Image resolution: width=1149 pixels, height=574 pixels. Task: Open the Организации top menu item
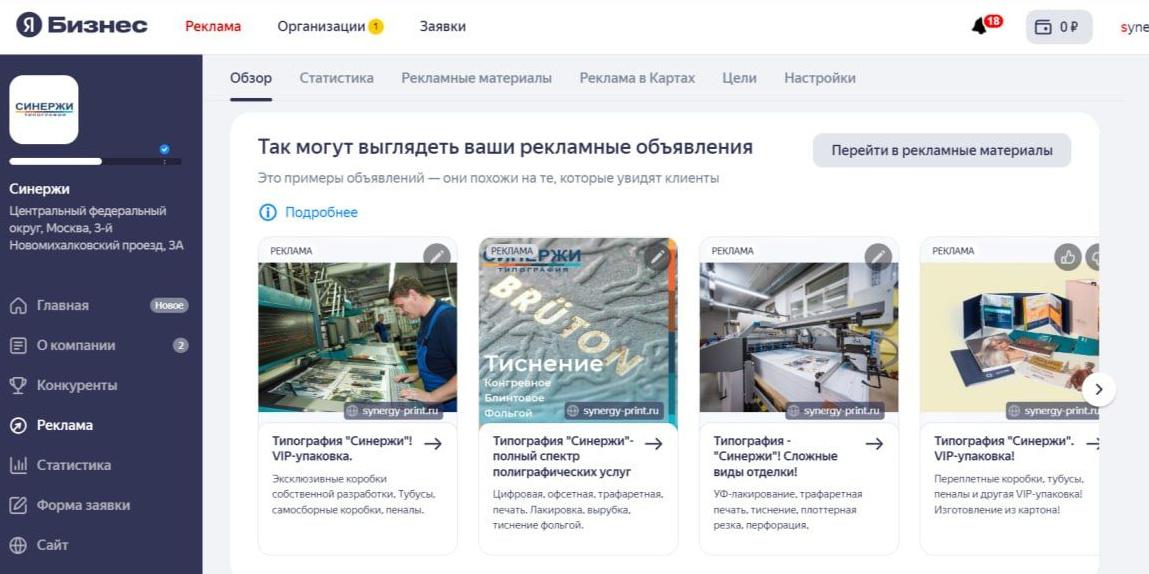coord(330,27)
